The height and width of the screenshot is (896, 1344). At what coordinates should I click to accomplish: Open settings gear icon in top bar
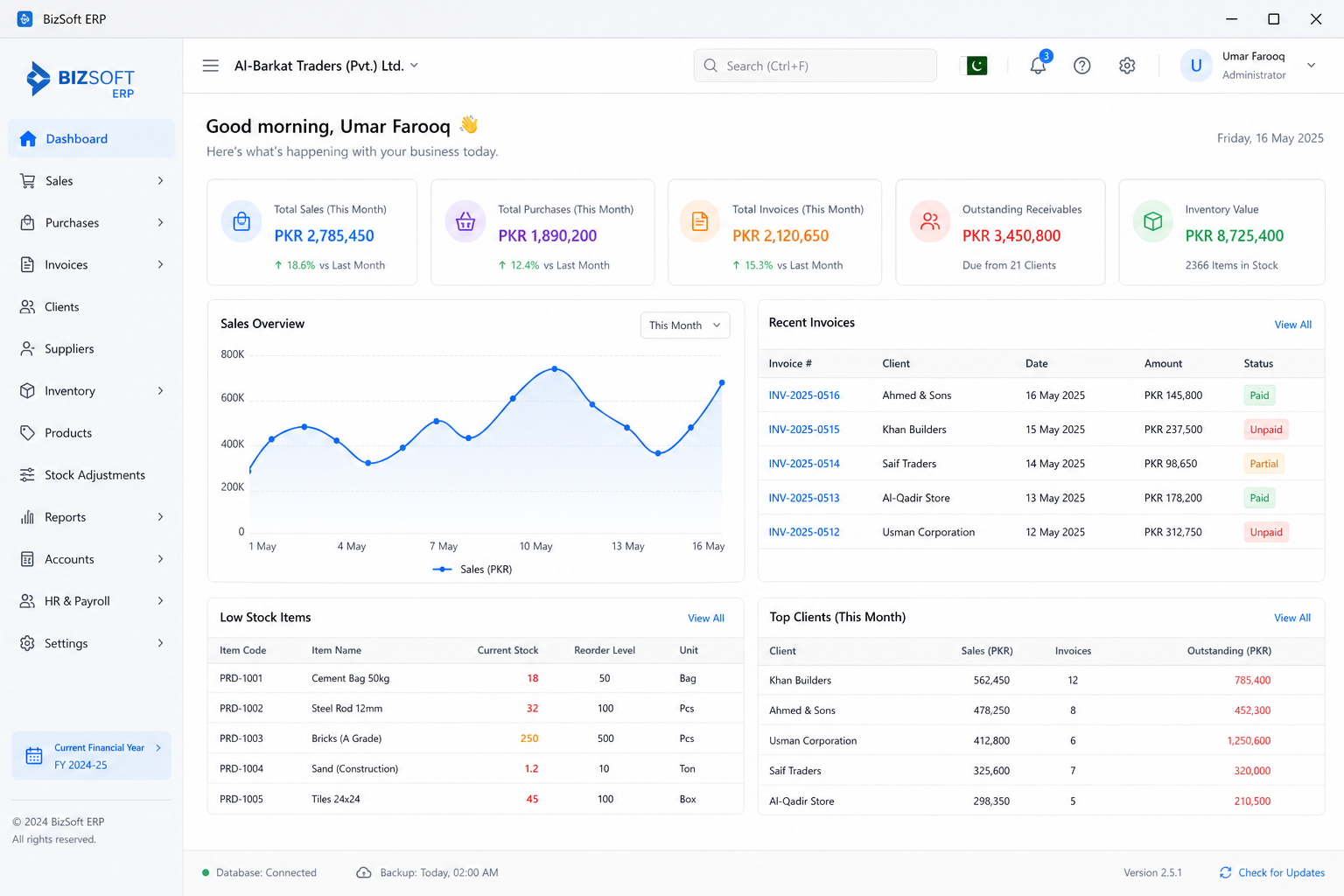[1127, 66]
